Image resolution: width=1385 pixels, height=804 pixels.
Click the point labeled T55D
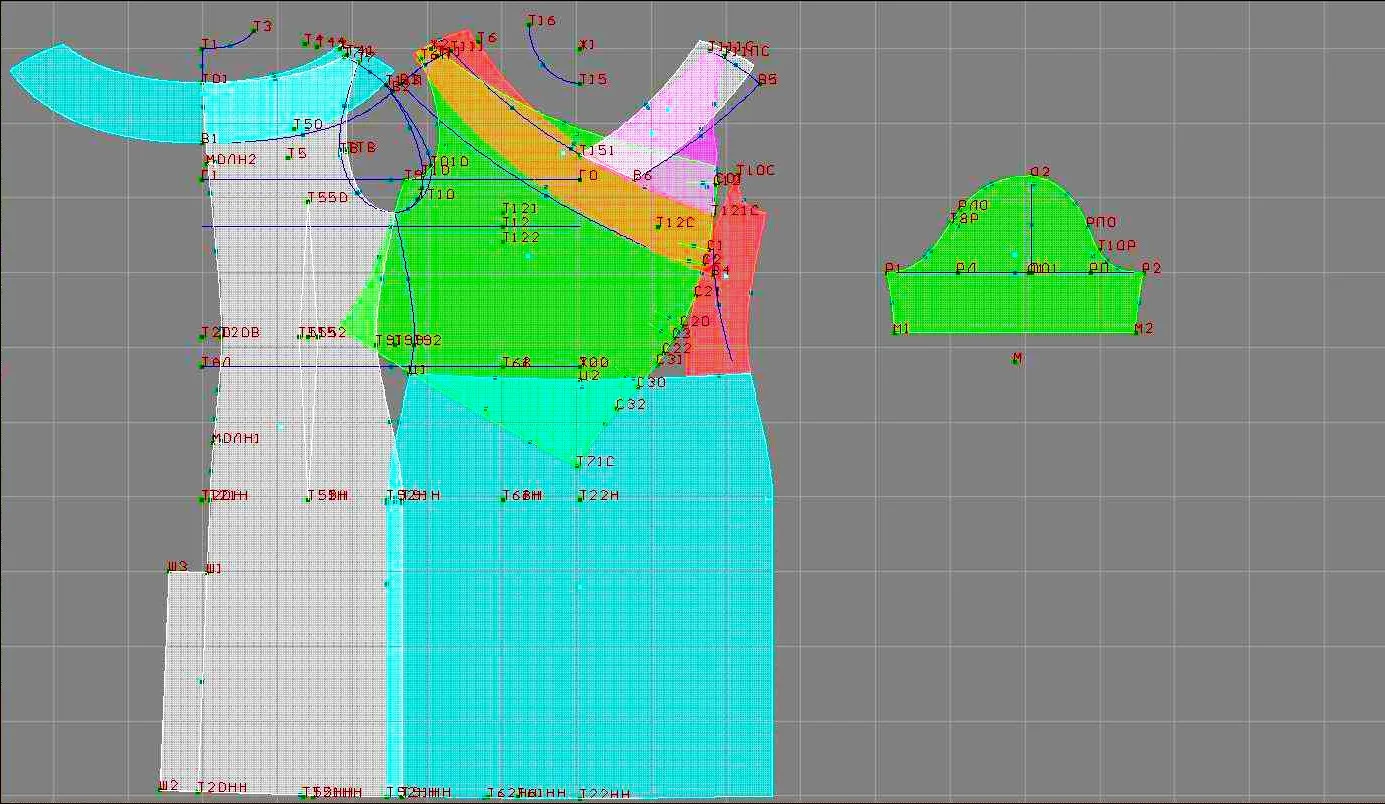[328, 198]
